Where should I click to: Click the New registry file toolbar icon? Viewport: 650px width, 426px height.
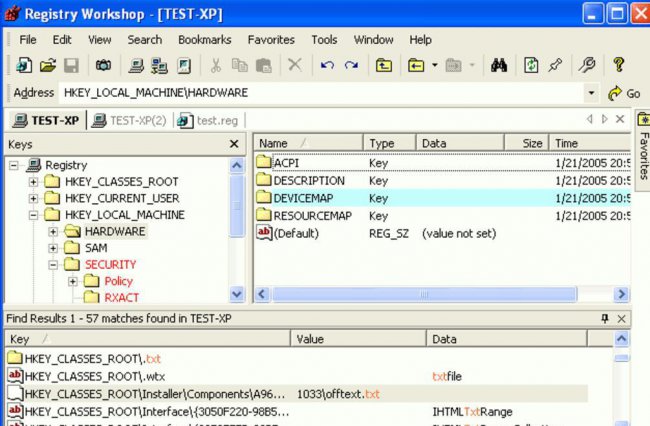coord(24,65)
